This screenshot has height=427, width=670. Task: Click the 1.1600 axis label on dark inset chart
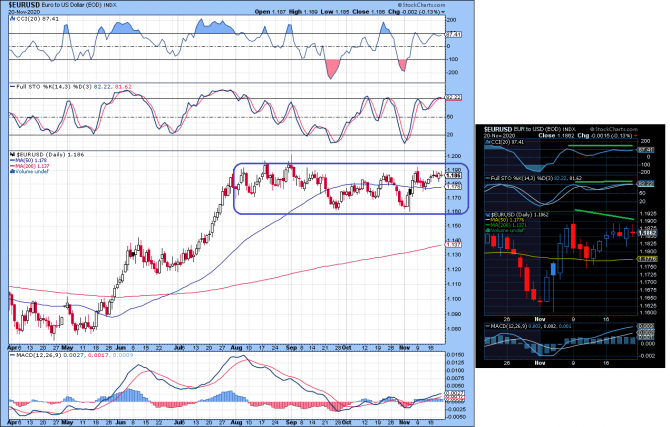point(648,313)
